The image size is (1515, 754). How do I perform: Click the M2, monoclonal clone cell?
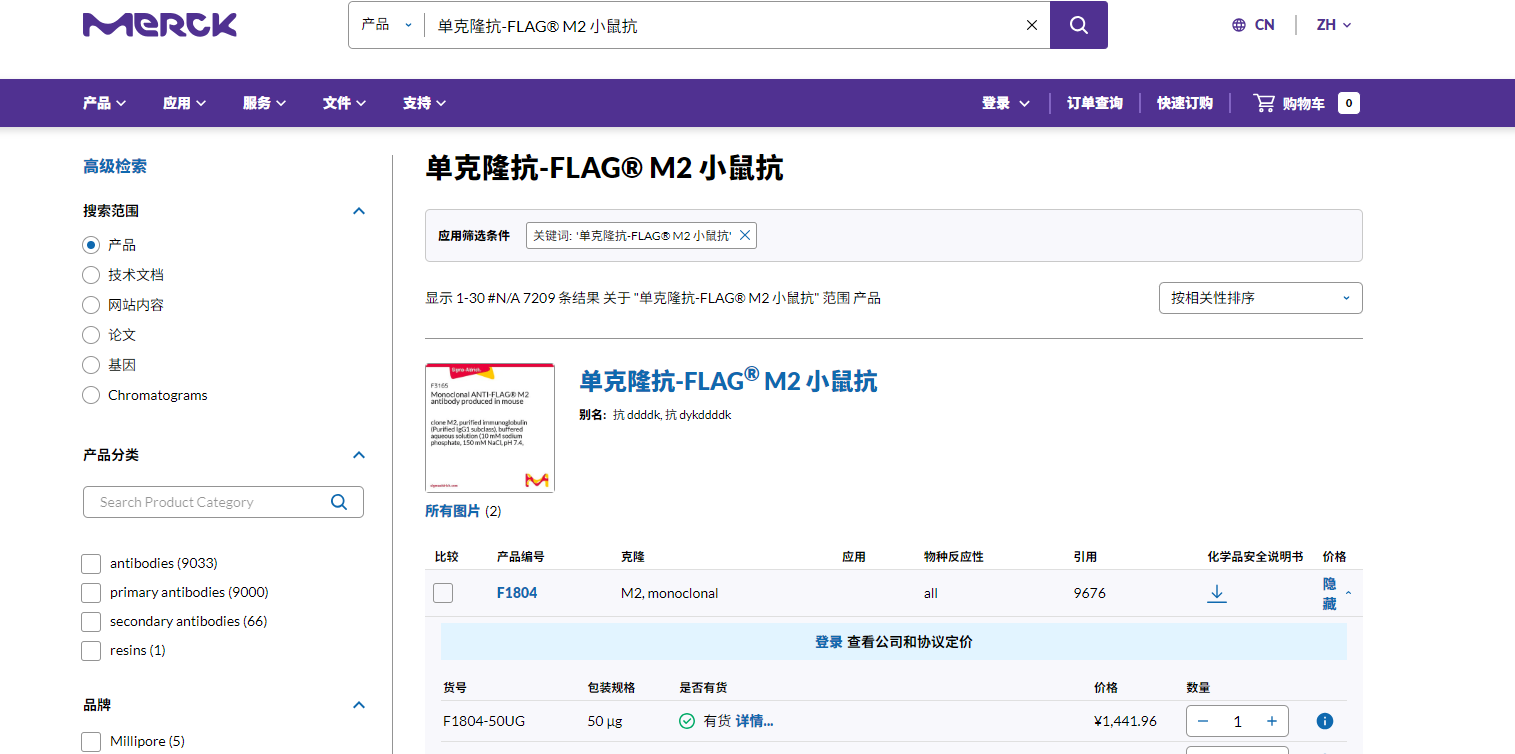670,593
